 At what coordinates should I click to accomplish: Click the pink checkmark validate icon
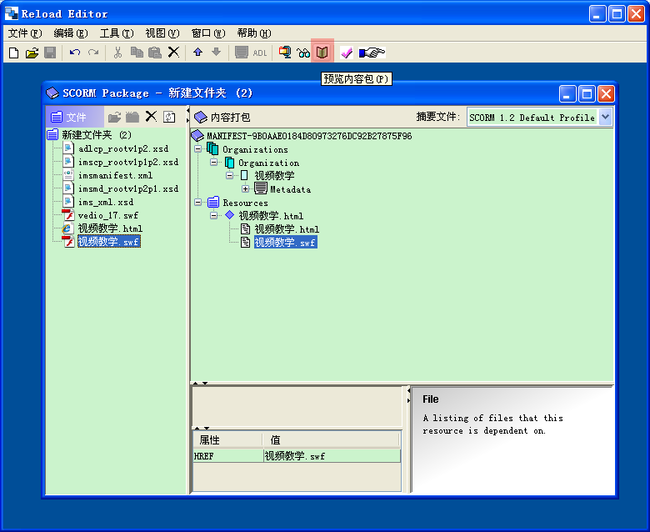(347, 53)
